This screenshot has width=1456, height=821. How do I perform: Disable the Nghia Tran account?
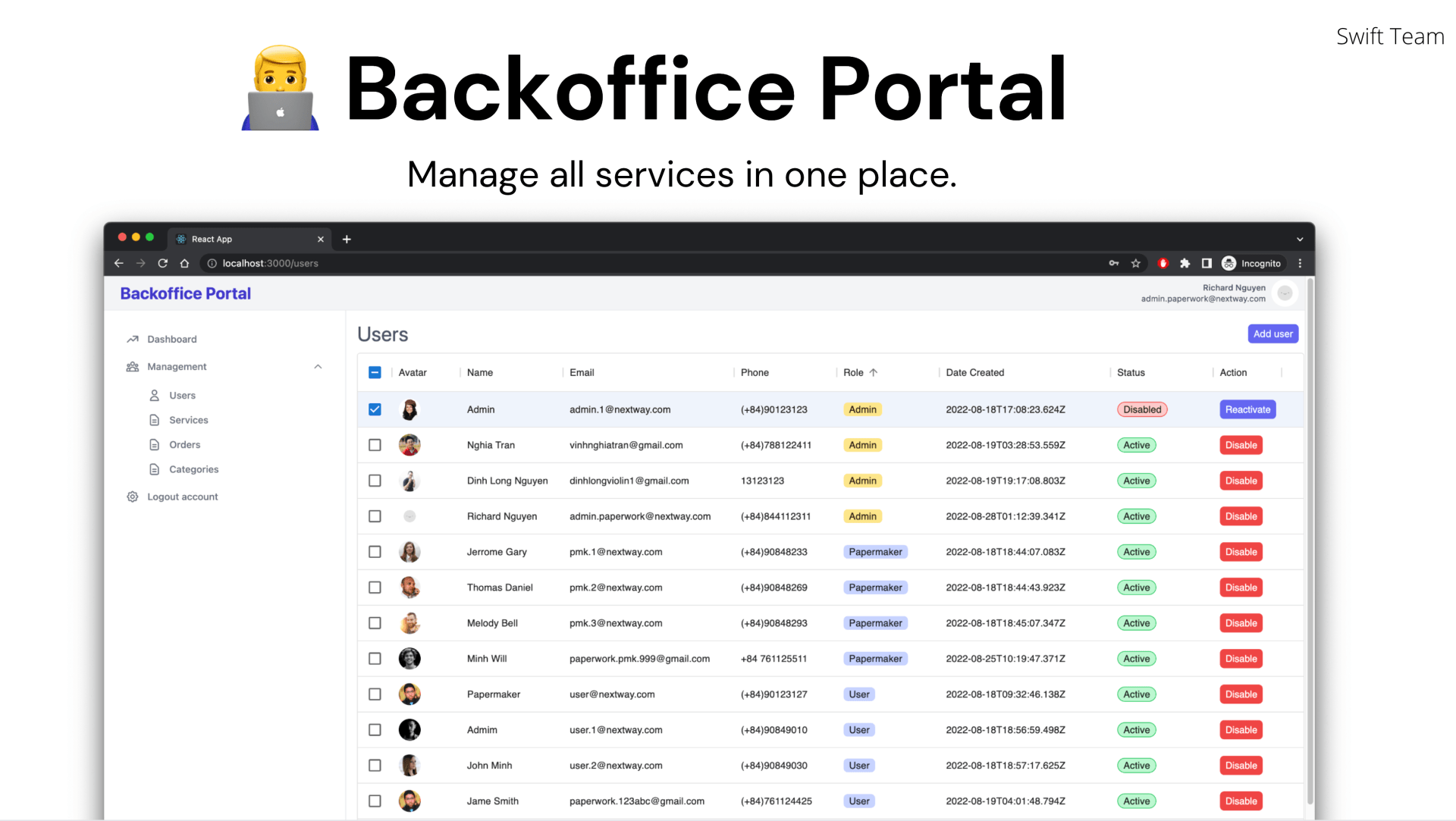pyautogui.click(x=1241, y=445)
